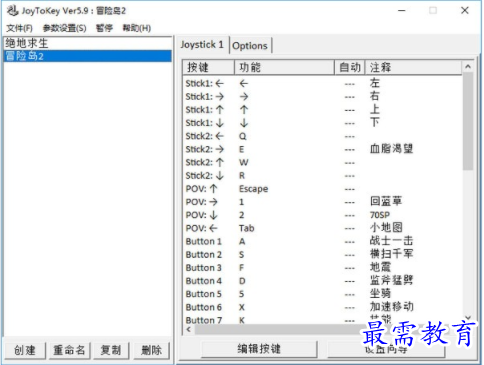Open the 文件(F) menu
The width and height of the screenshot is (484, 365).
19,28
